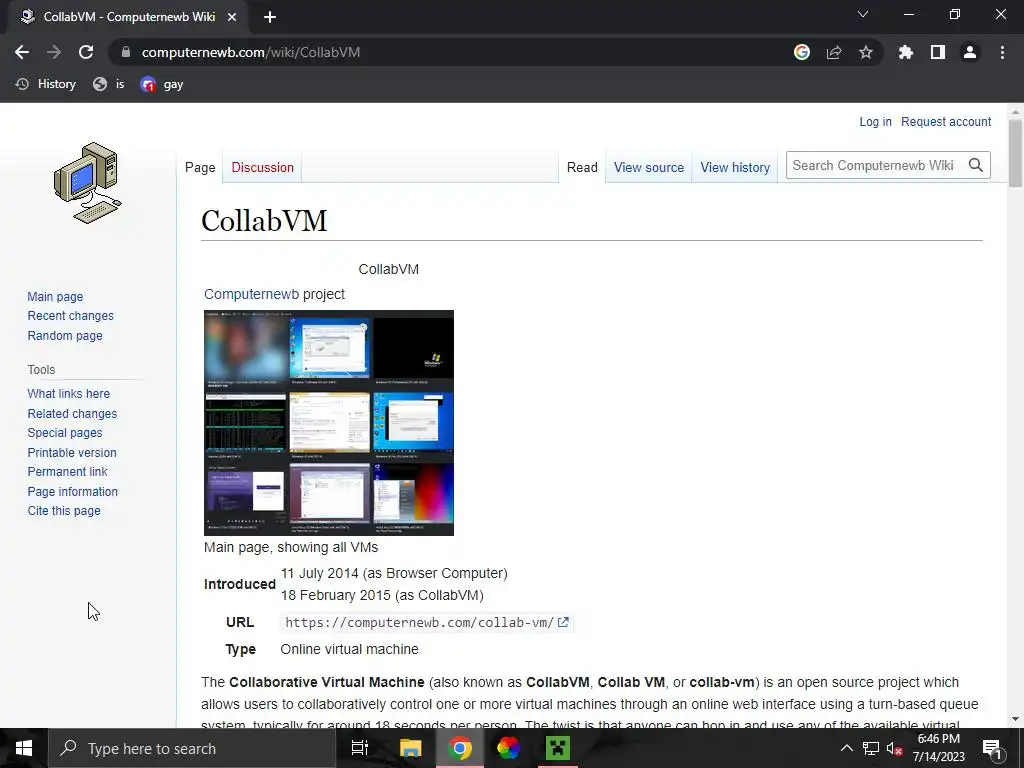Open the 'gay' bookmark
Screen dimensions: 1024x768
pyautogui.click(x=162, y=84)
